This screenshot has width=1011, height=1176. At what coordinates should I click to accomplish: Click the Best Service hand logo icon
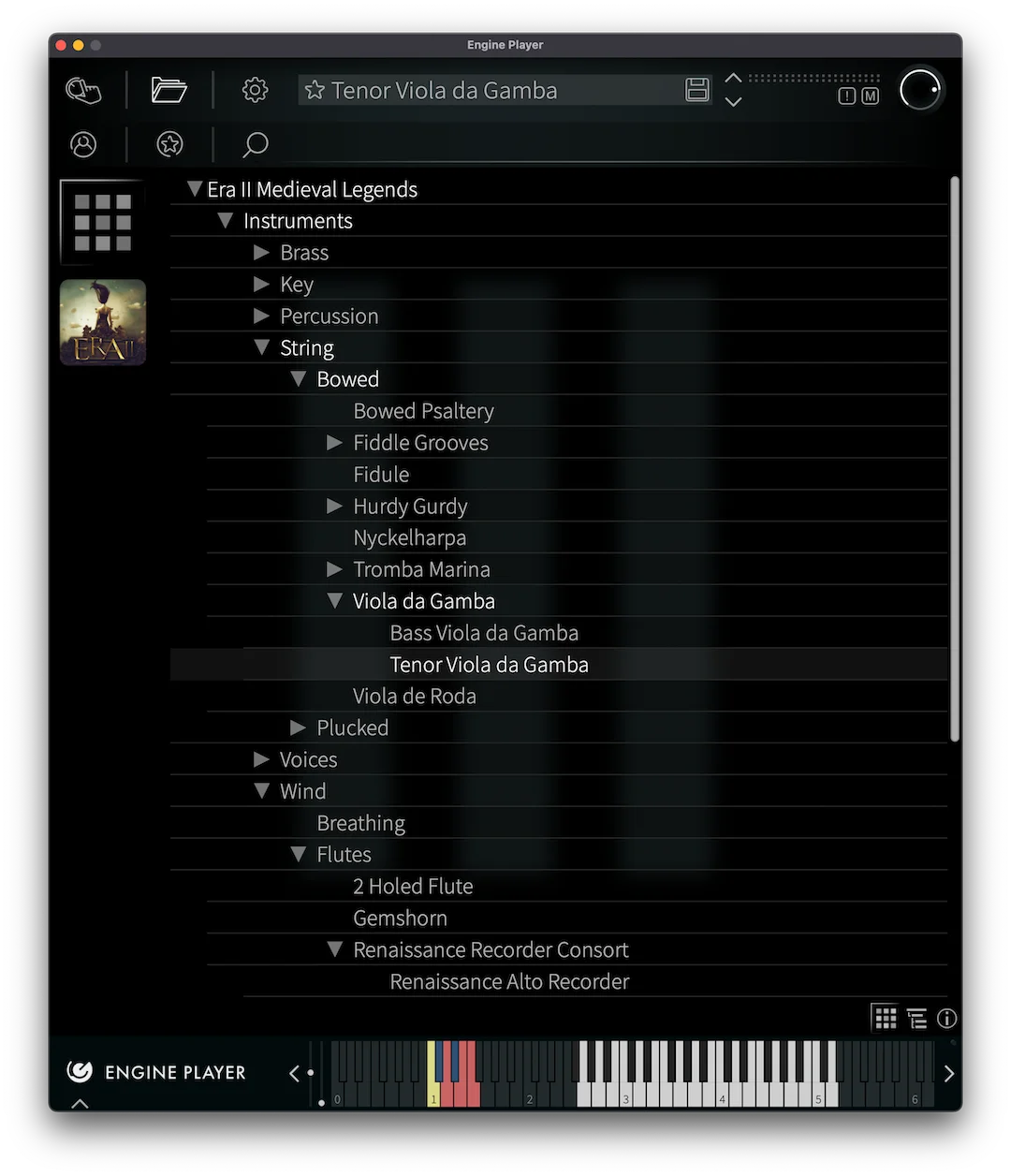(83, 91)
